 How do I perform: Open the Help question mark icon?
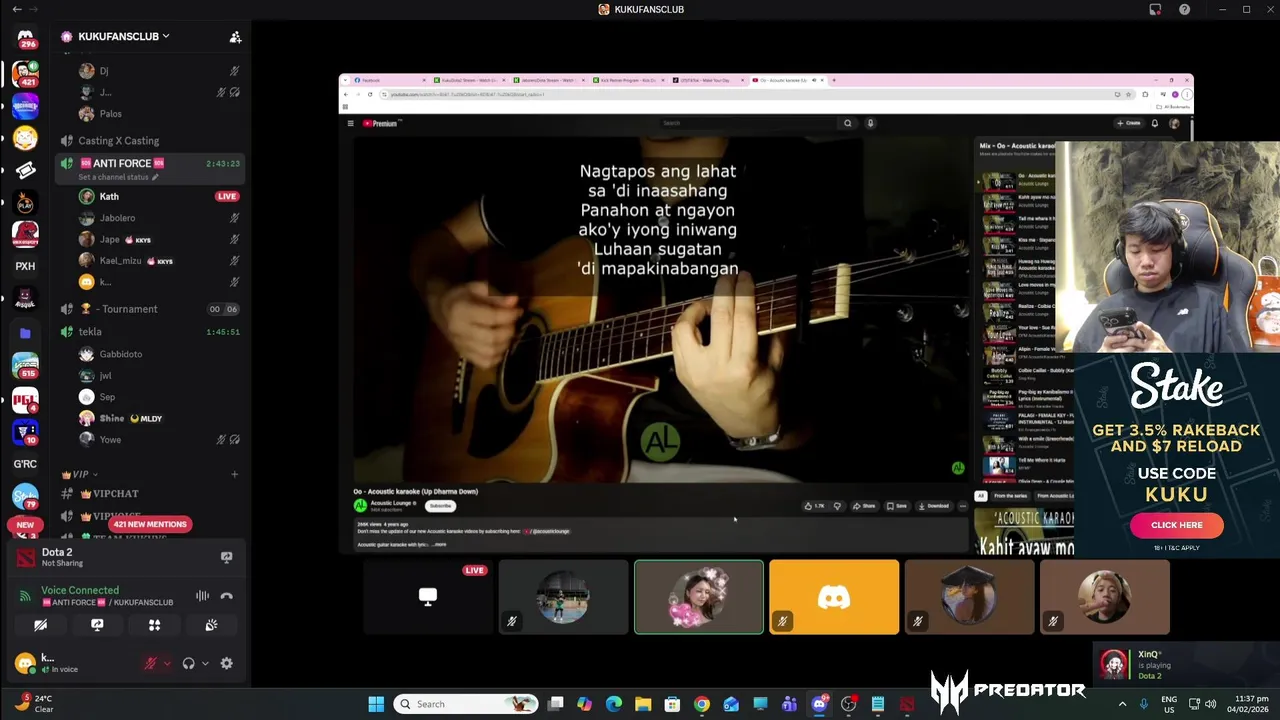click(1185, 9)
